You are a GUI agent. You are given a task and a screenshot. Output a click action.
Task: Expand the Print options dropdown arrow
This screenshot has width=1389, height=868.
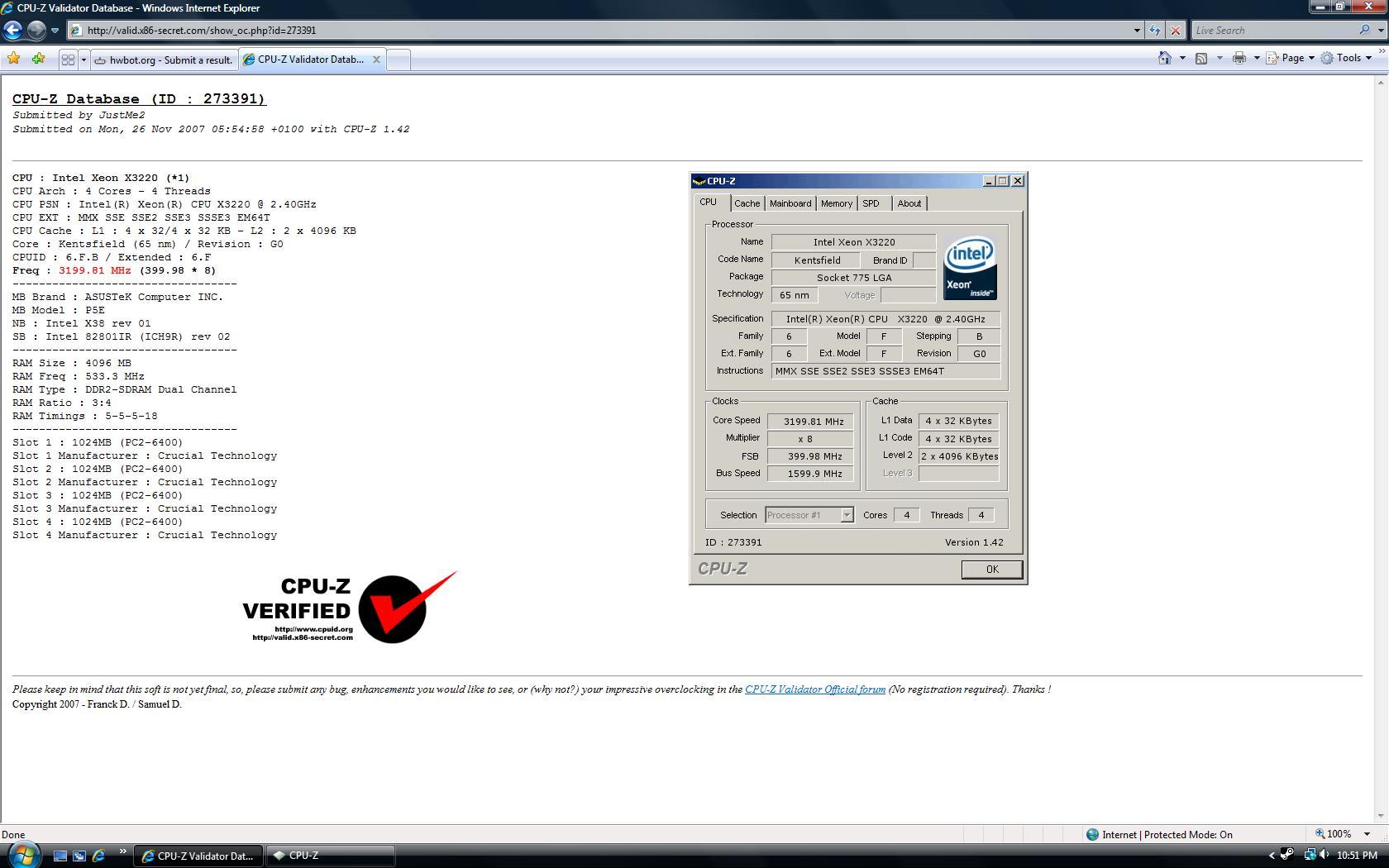[x=1257, y=58]
